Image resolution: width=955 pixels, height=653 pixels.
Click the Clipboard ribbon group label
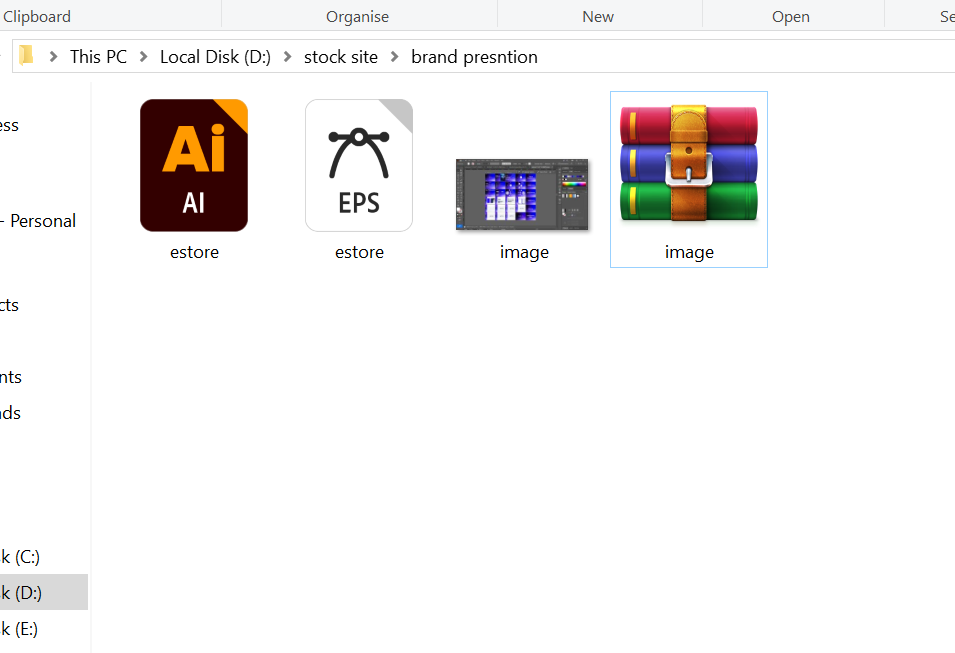(x=37, y=16)
